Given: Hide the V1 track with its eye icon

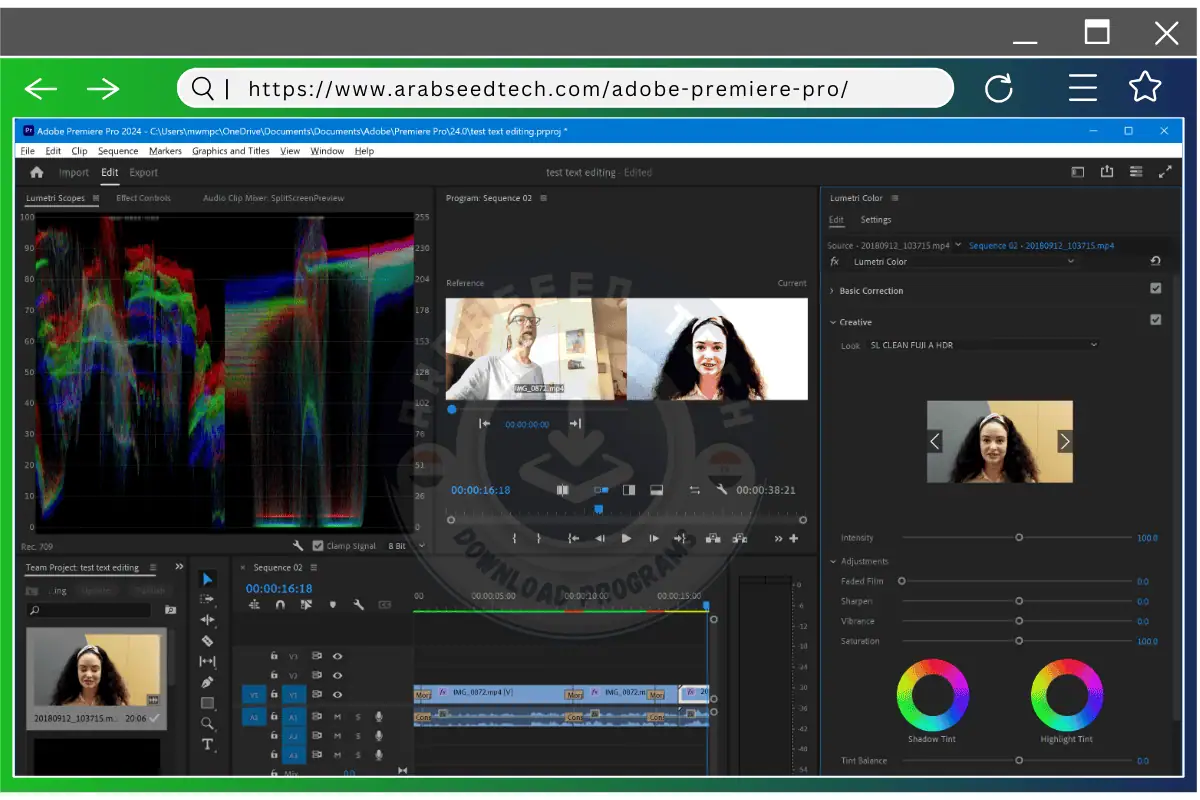Looking at the screenshot, I should pos(337,694).
